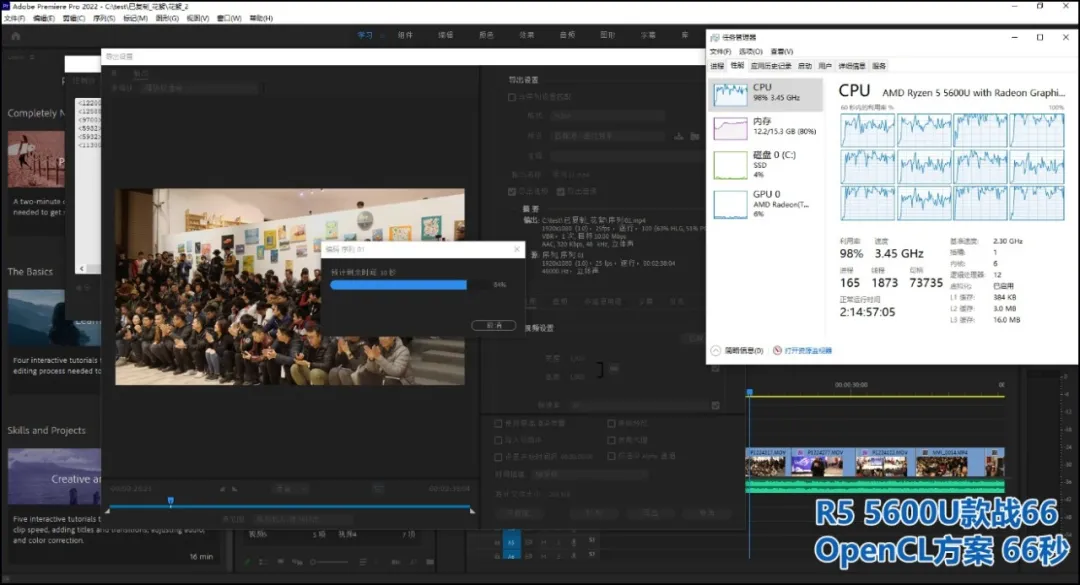Open the 窗口(W) menu in Premiere Pro
The image size is (1080, 585).
pos(229,19)
